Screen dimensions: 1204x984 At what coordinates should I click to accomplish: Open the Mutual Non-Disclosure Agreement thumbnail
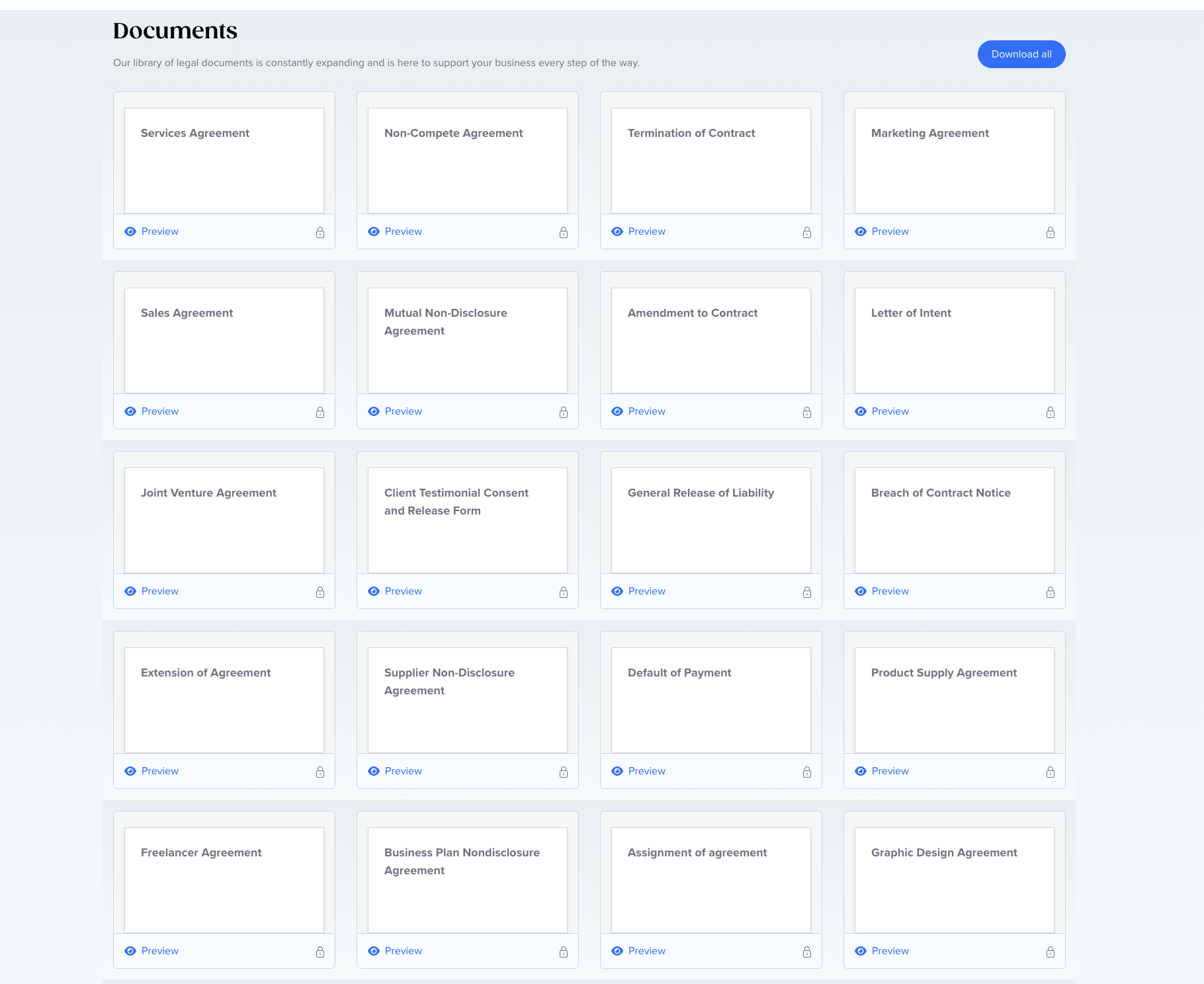point(468,341)
